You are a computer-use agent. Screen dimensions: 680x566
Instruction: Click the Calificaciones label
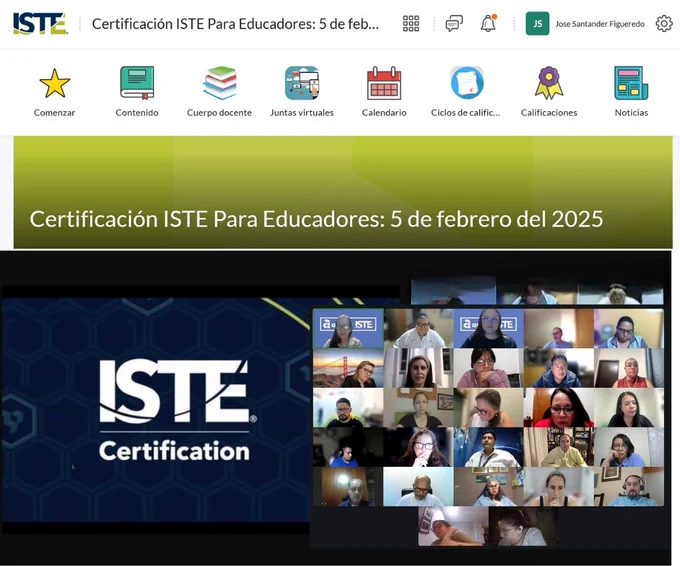pyautogui.click(x=549, y=113)
